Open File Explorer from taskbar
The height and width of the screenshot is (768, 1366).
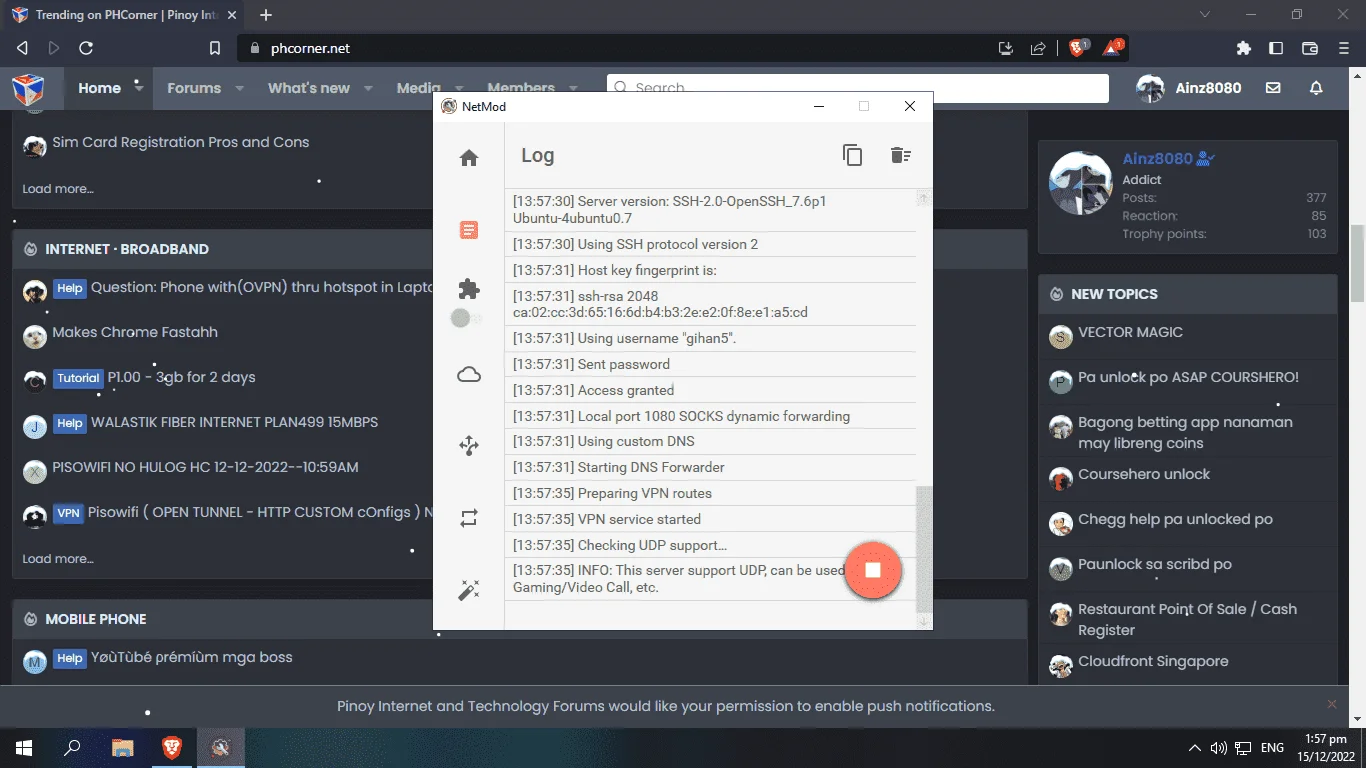(x=122, y=747)
